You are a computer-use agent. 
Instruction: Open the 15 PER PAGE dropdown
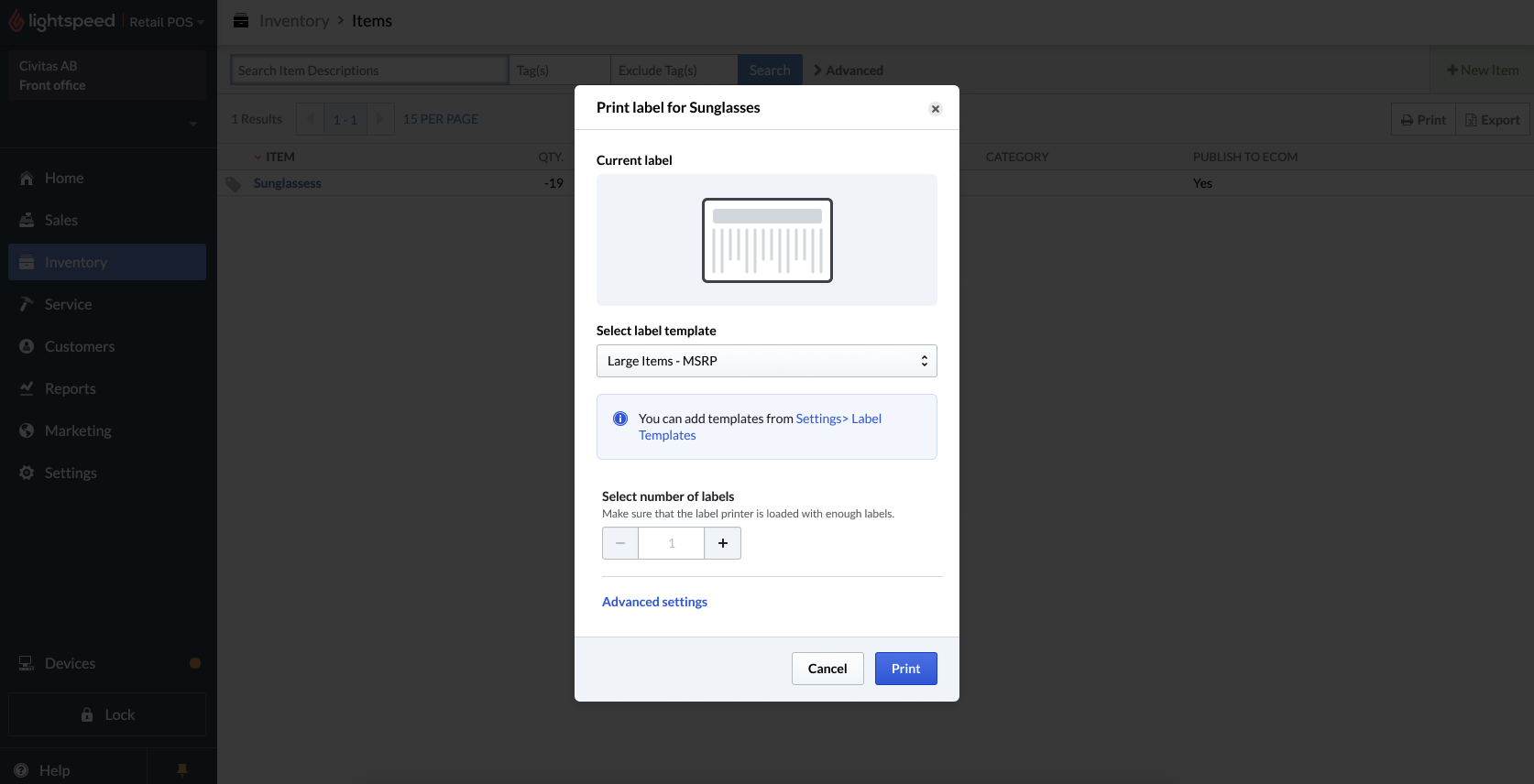click(x=441, y=119)
